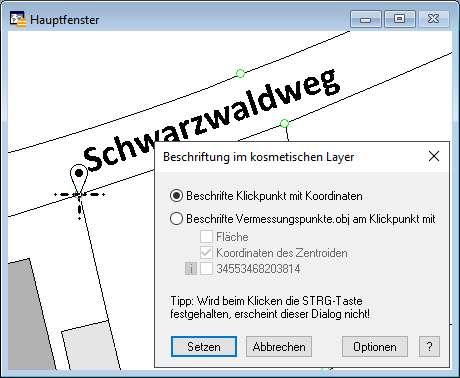Maximize the Hauptfenster window
This screenshot has width=460, height=378.
click(400, 19)
